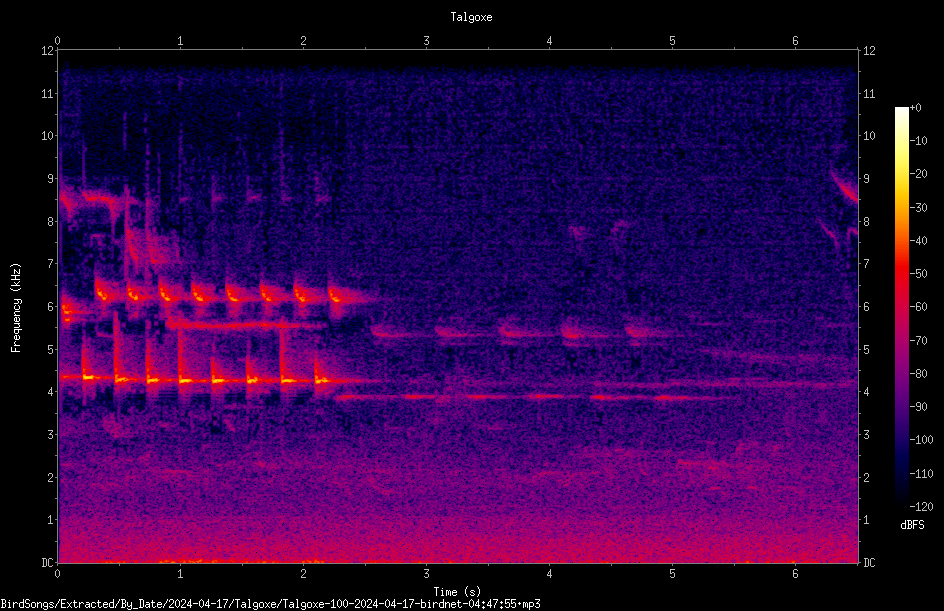Click the Time (s) axis label
This screenshot has height=611, width=944.
click(457, 592)
